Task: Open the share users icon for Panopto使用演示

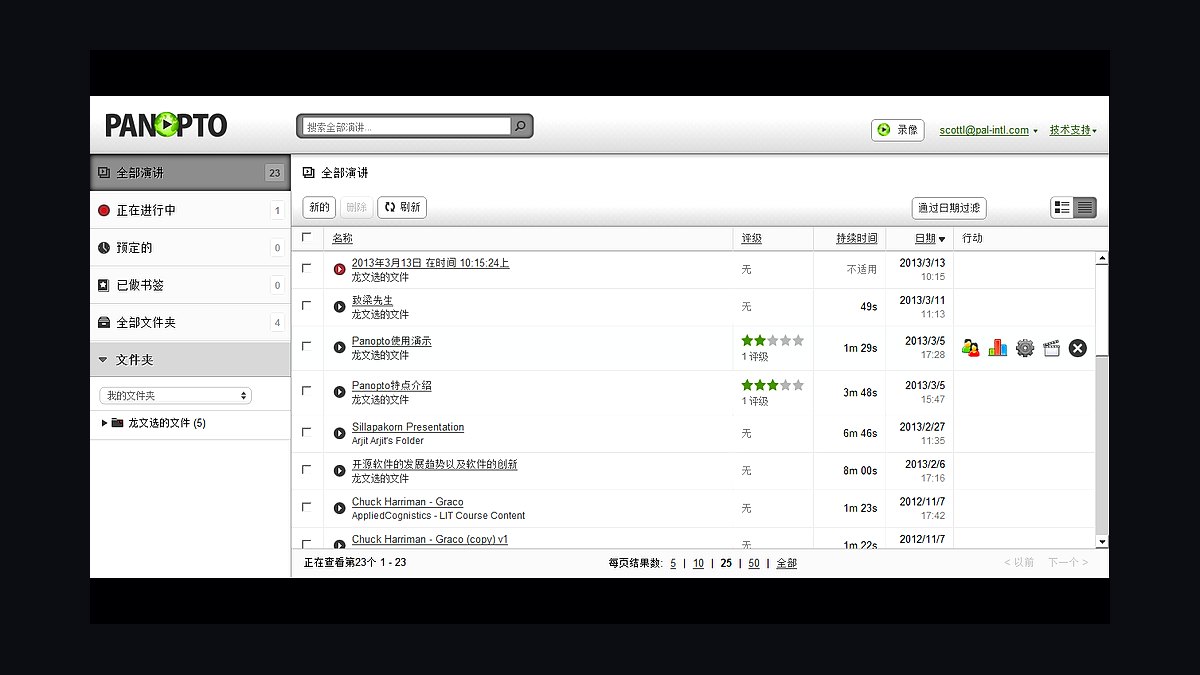Action: tap(971, 348)
